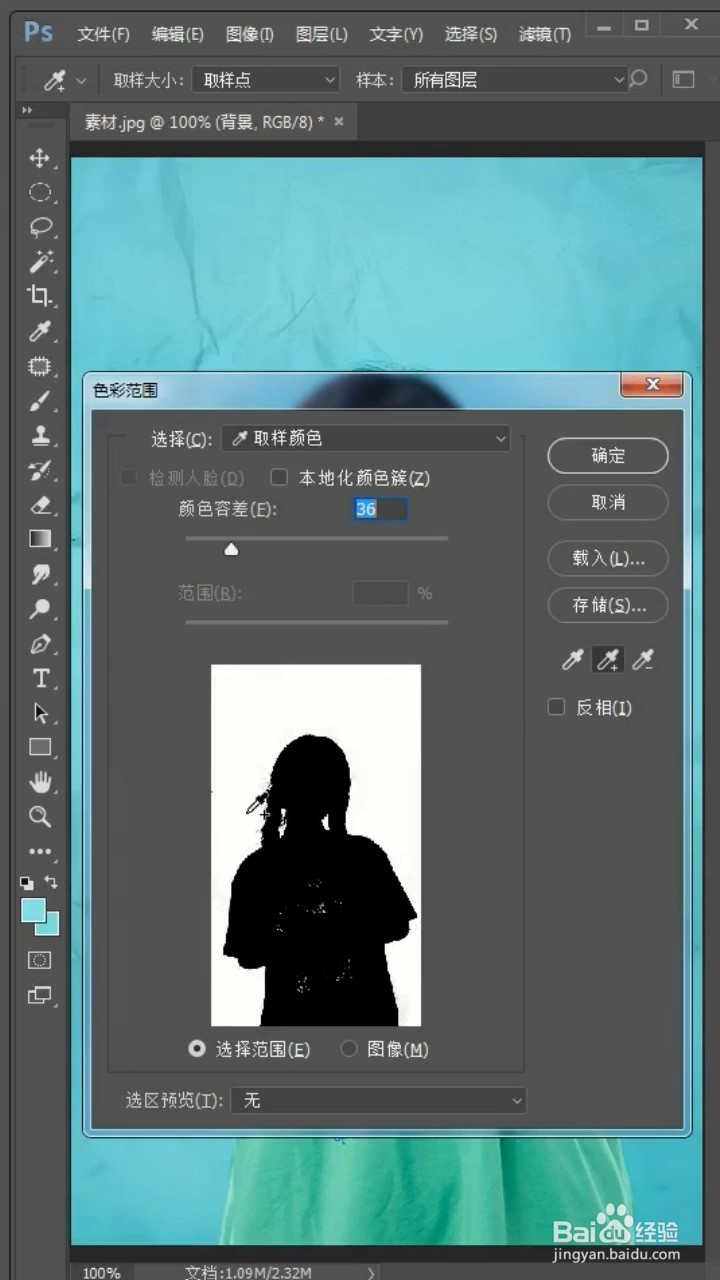Check the 反相 invert option

(x=557, y=708)
